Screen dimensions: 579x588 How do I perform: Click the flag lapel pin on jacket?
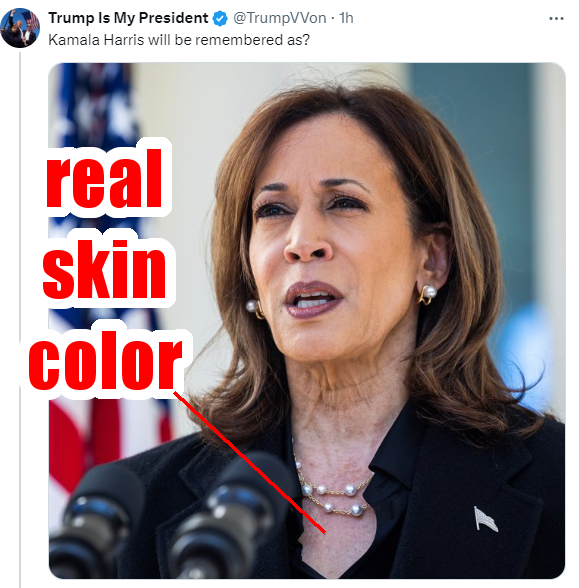pyautogui.click(x=485, y=519)
